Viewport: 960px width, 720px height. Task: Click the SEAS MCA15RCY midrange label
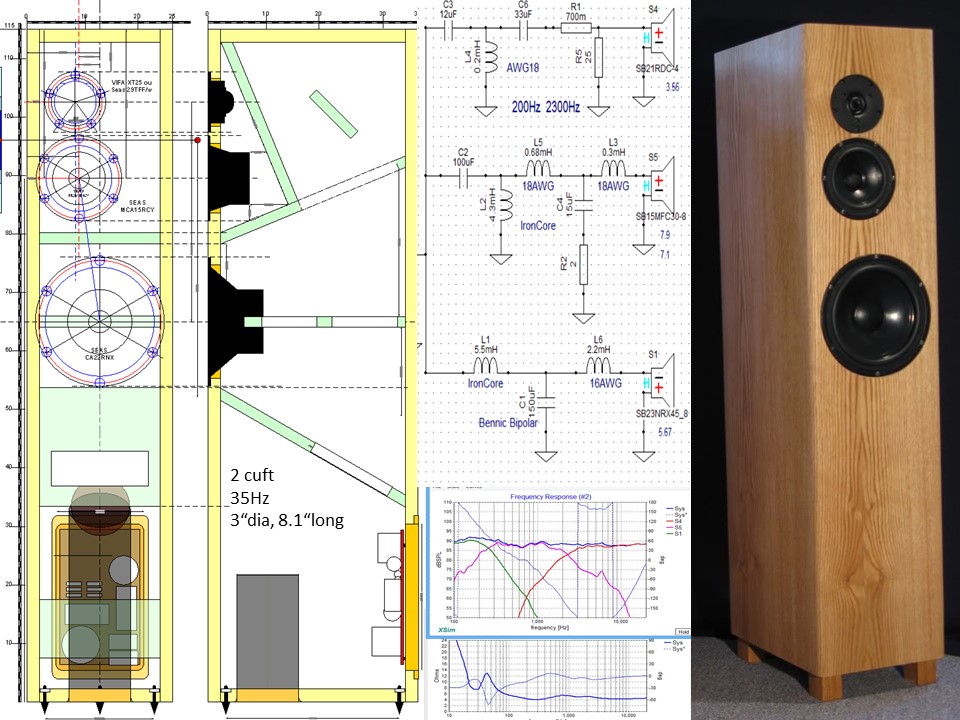click(x=138, y=206)
